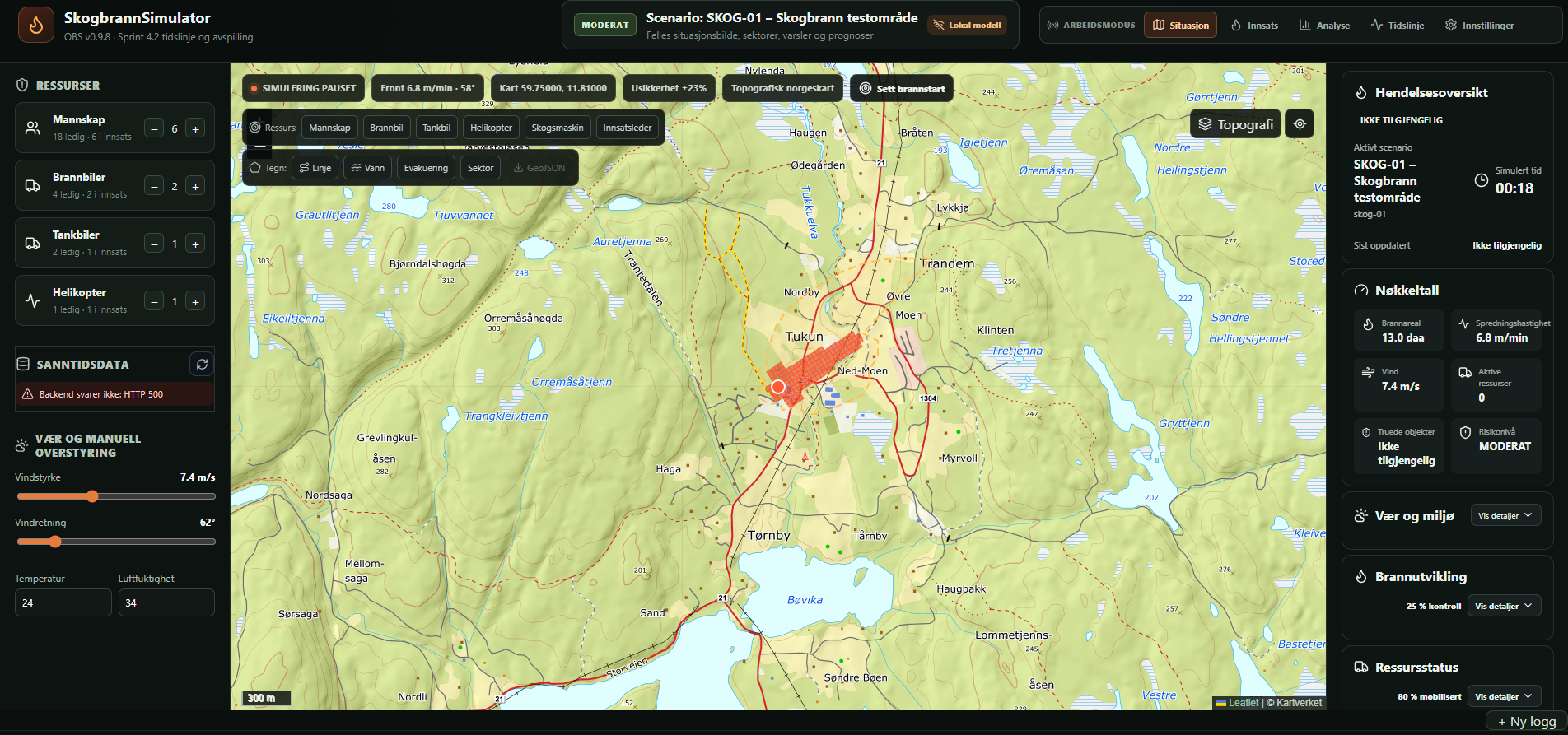Click Front 6.8 m/min indicator
Screen dimensions: 1568x735
coord(427,88)
